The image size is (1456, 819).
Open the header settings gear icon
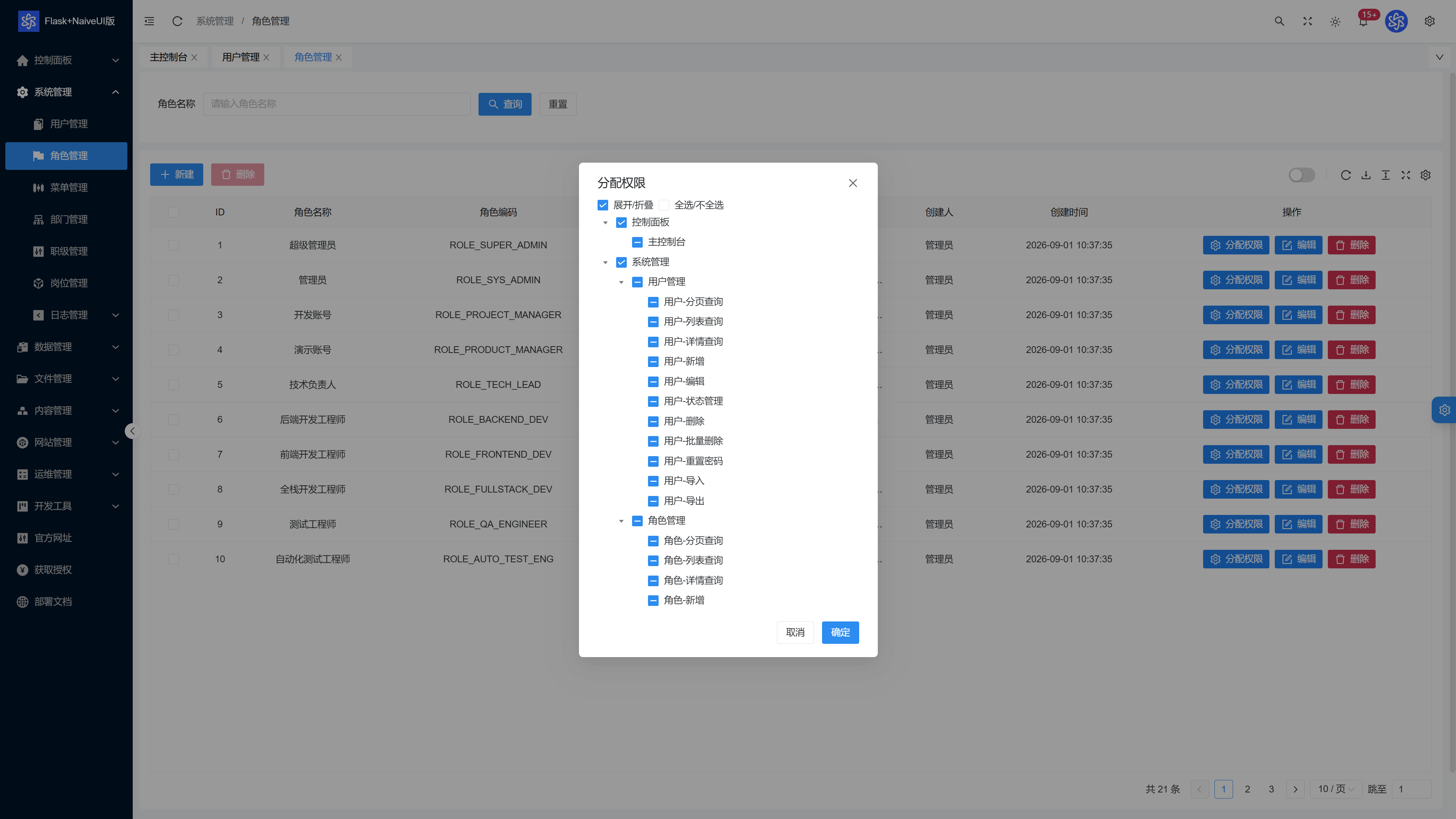click(x=1429, y=21)
